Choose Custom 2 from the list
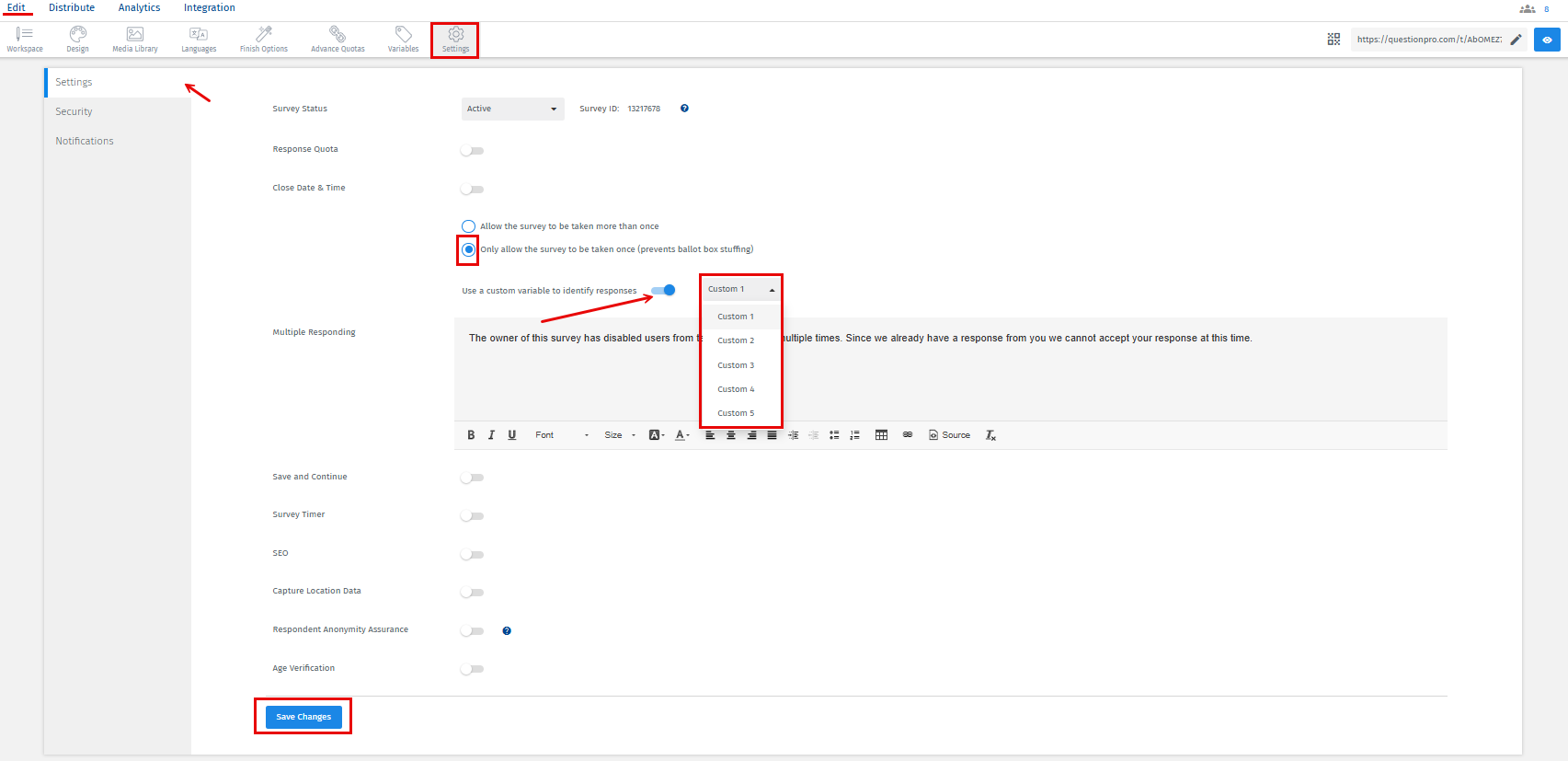The width and height of the screenshot is (1568, 761). (x=741, y=340)
